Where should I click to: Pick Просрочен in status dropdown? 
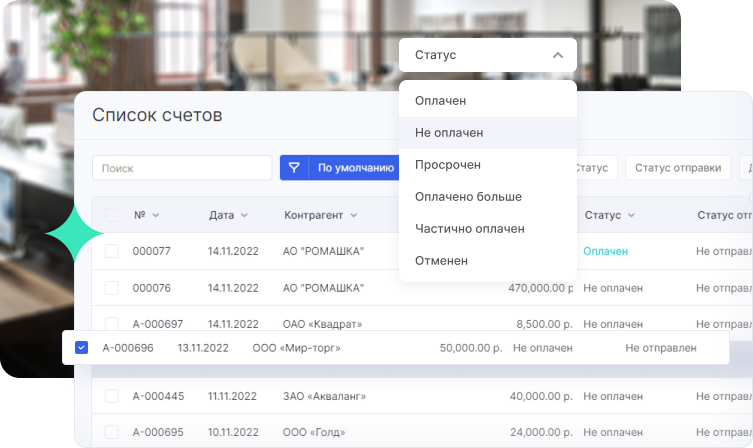tap(447, 165)
